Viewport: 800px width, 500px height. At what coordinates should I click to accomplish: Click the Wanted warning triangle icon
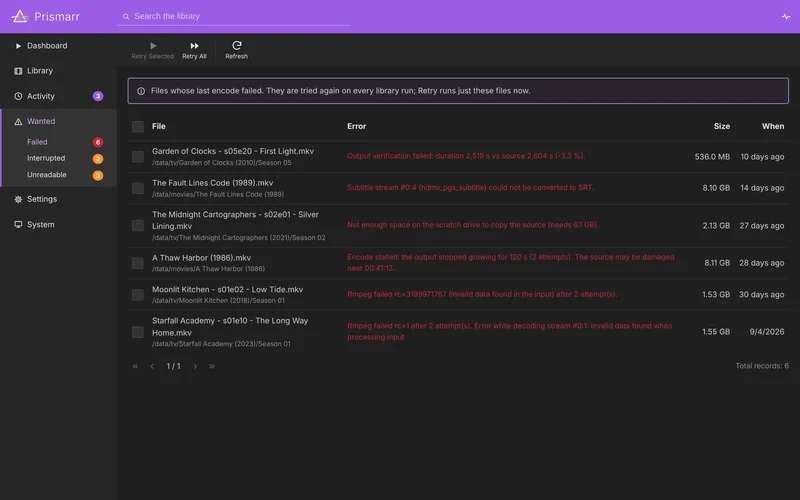(x=18, y=121)
